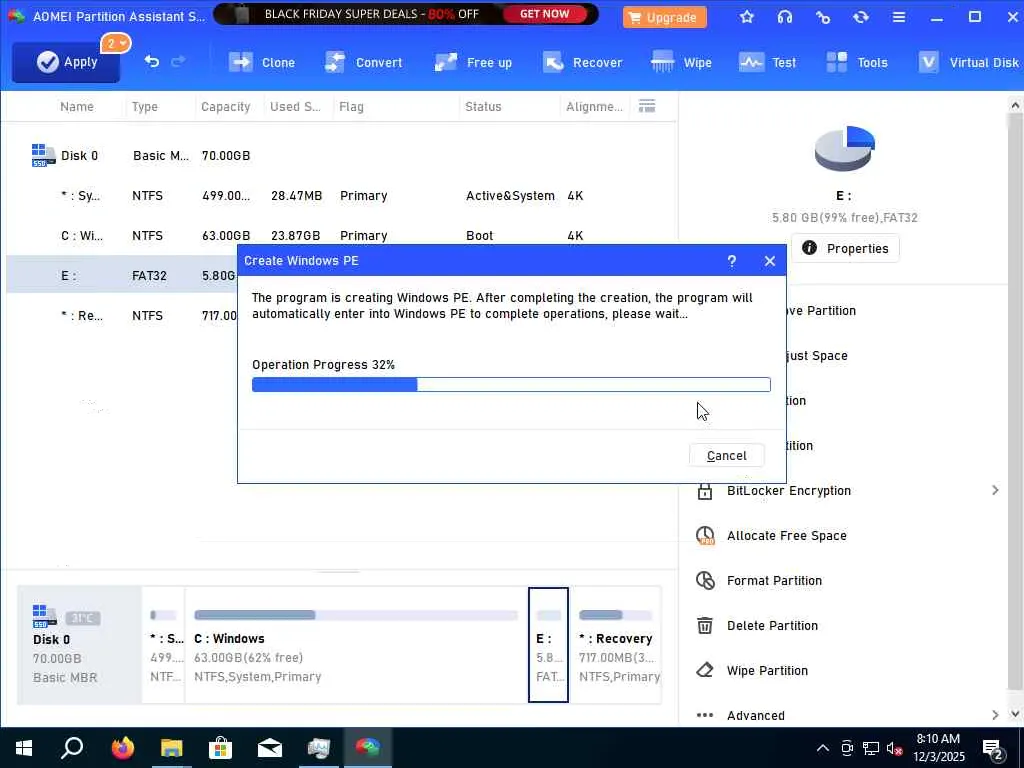This screenshot has height=768, width=1024.
Task: Open the Virtual Disk option
Action: (x=968, y=63)
